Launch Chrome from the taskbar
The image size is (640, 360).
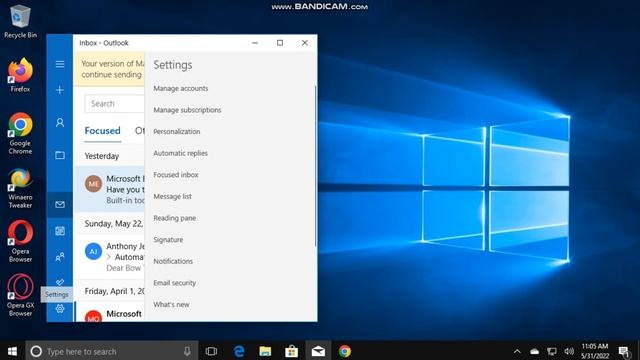344,351
